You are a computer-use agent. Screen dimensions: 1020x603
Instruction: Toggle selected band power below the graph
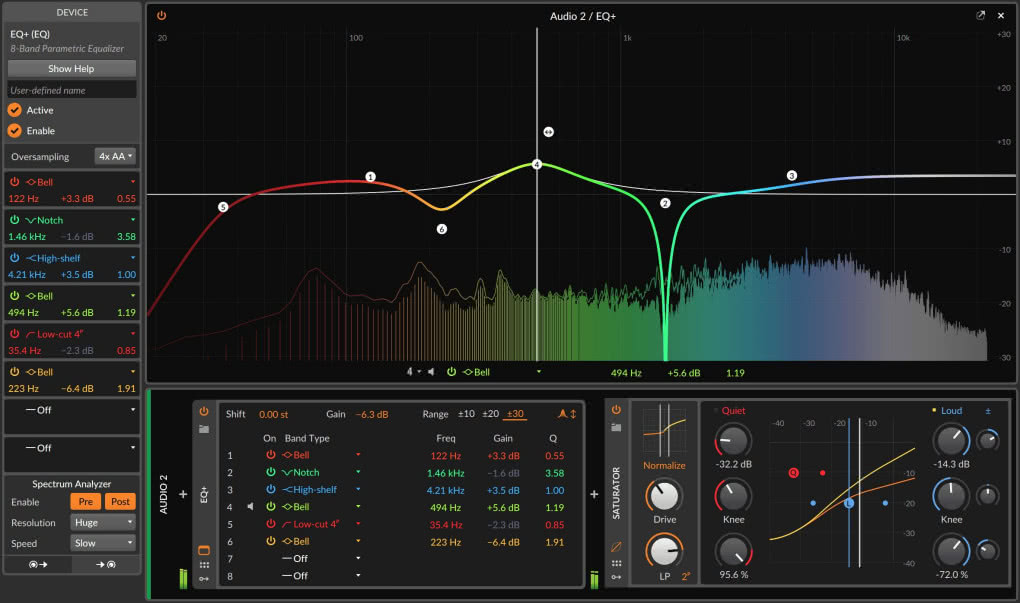coord(451,372)
